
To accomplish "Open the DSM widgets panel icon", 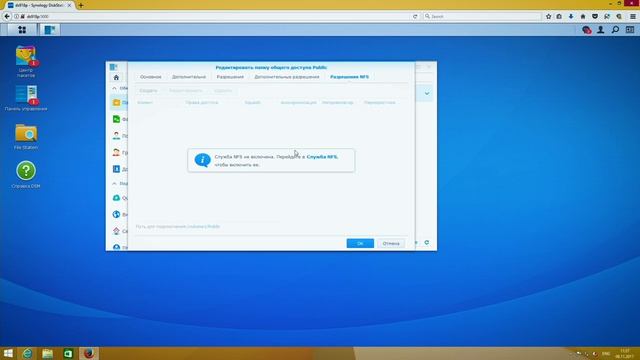I will (x=630, y=30).
